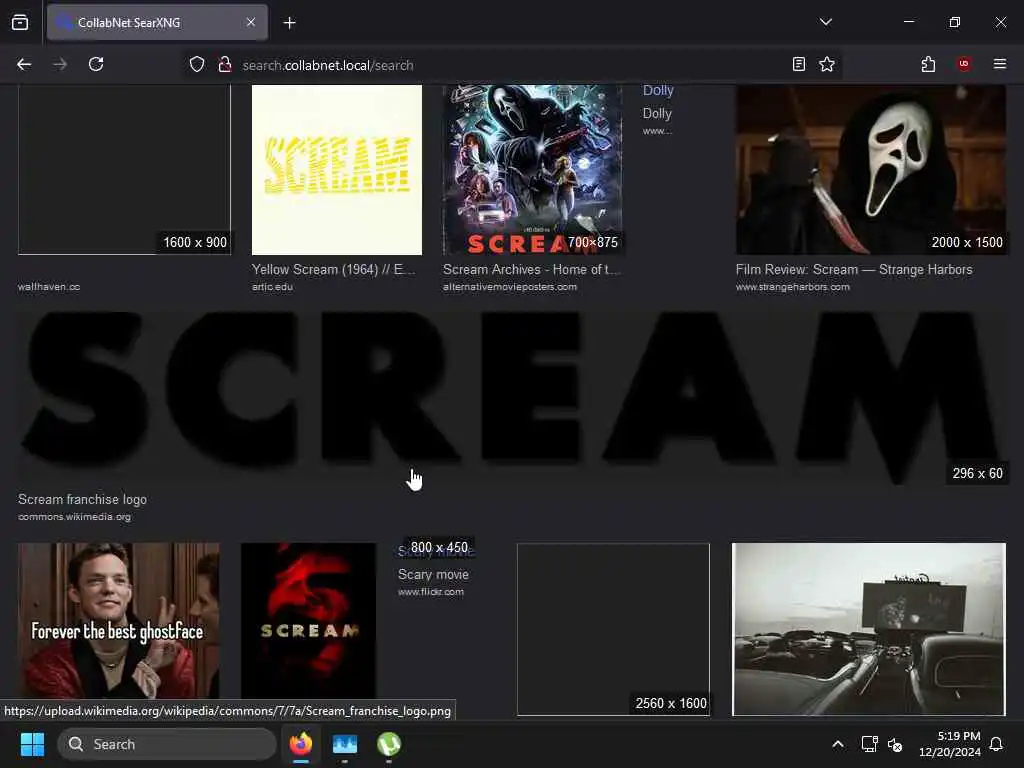The width and height of the screenshot is (1024, 768).
Task: Click the artic.edu source text
Action: coord(272,287)
